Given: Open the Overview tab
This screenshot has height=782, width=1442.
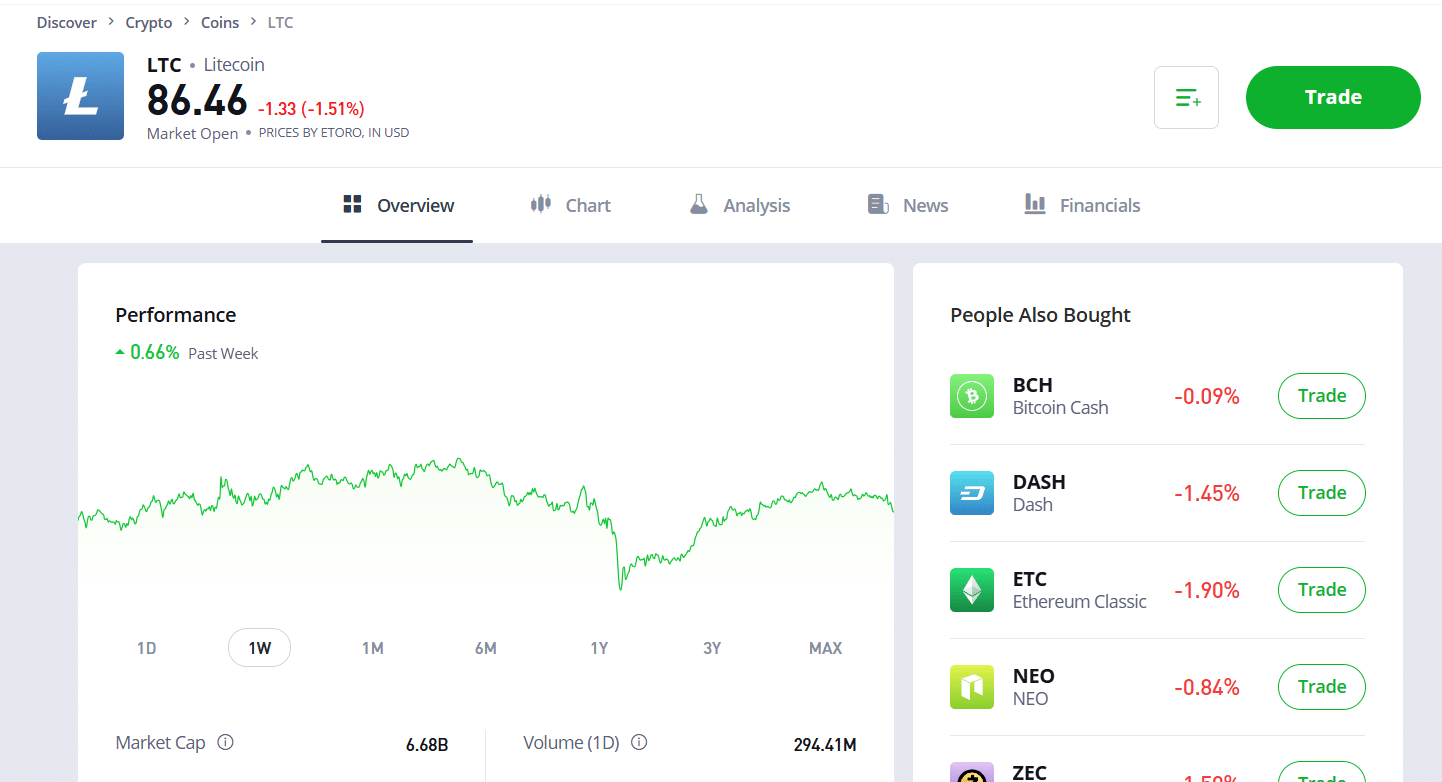Looking at the screenshot, I should pos(397,205).
